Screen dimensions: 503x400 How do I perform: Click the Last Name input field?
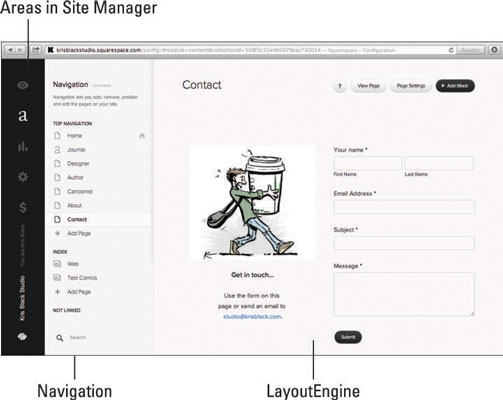point(439,163)
